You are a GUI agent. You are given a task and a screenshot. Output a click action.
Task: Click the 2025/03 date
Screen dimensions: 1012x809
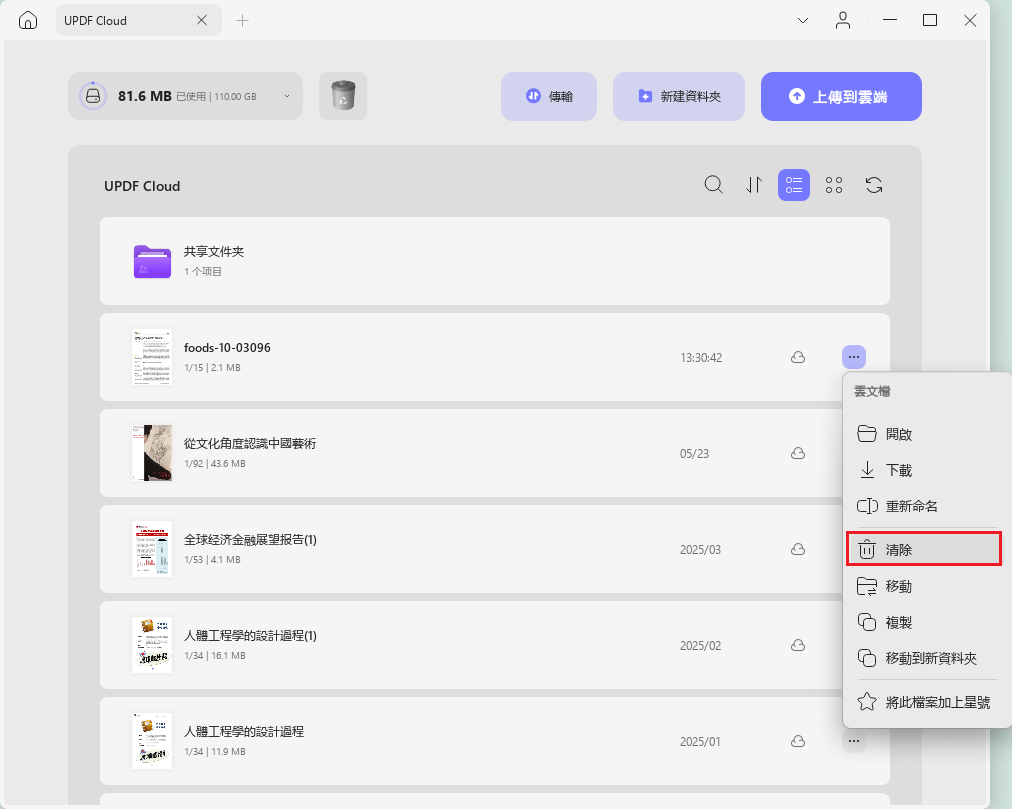[x=700, y=550]
